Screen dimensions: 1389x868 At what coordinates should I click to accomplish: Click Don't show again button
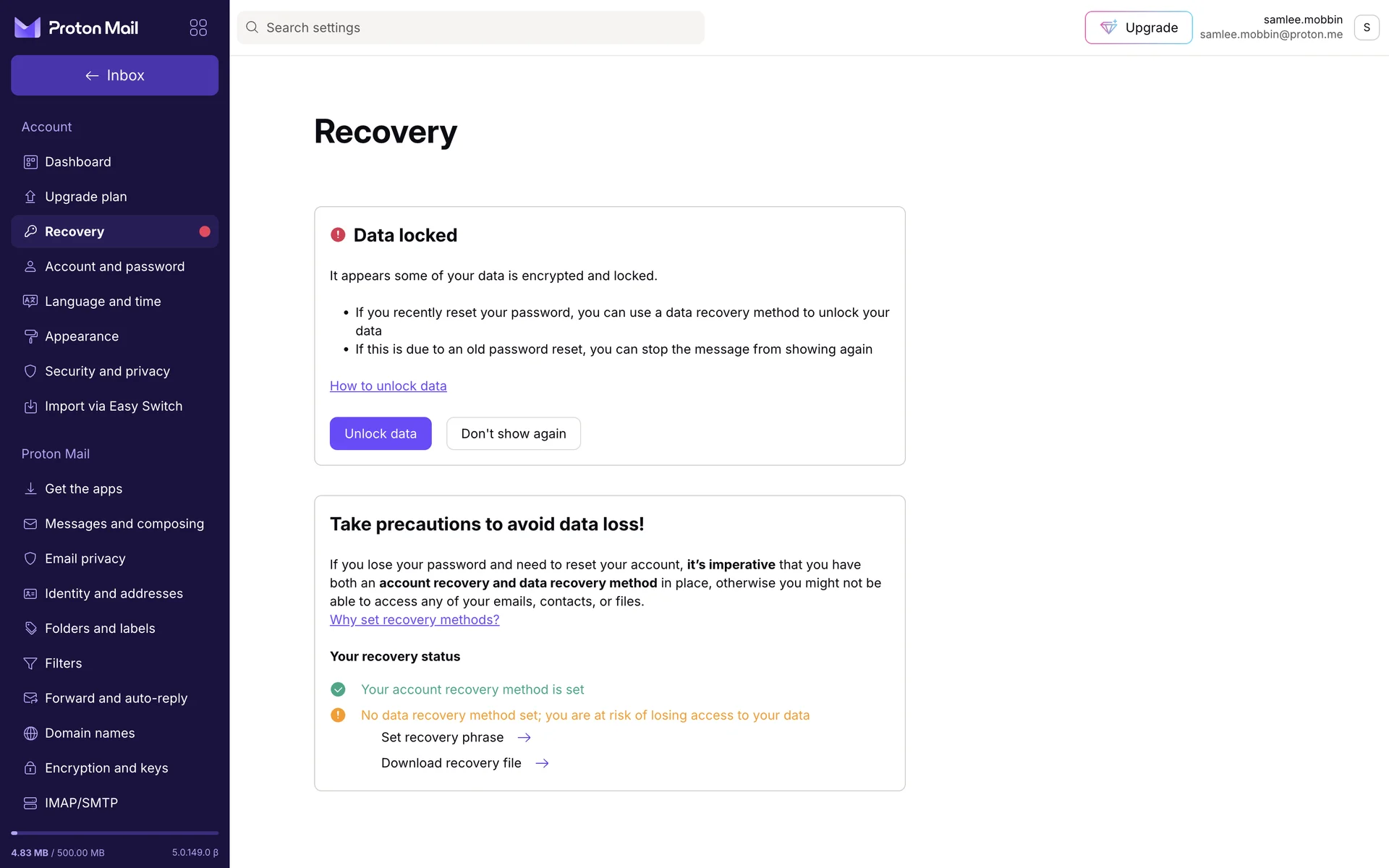point(513,434)
